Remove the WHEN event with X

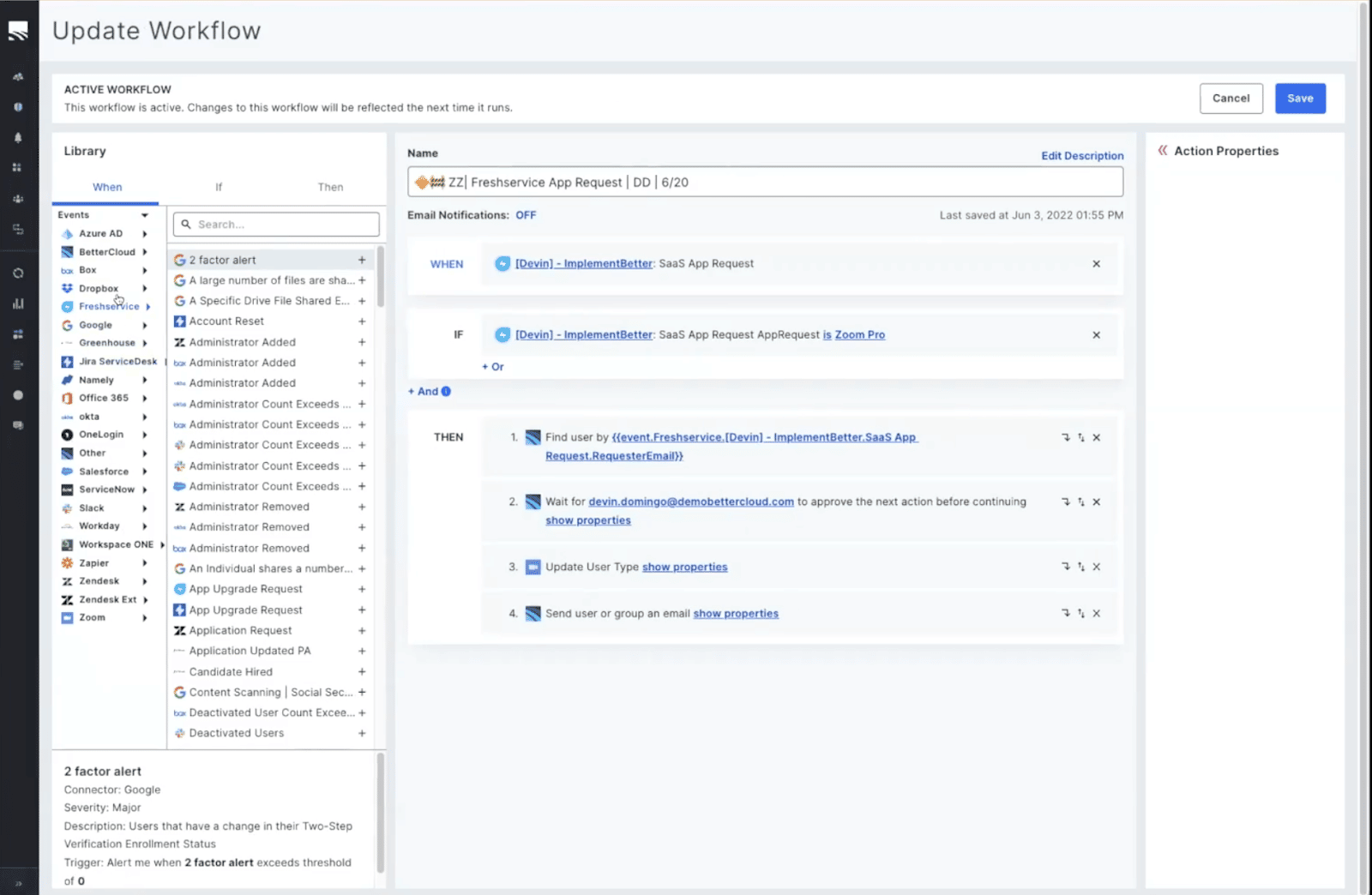(1096, 264)
